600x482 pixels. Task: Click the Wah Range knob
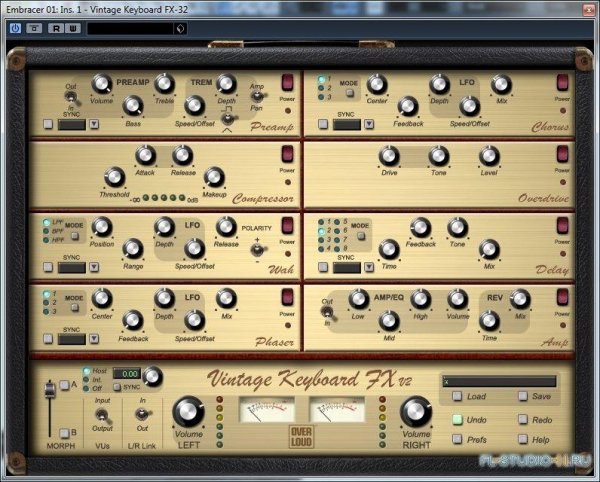(133, 249)
